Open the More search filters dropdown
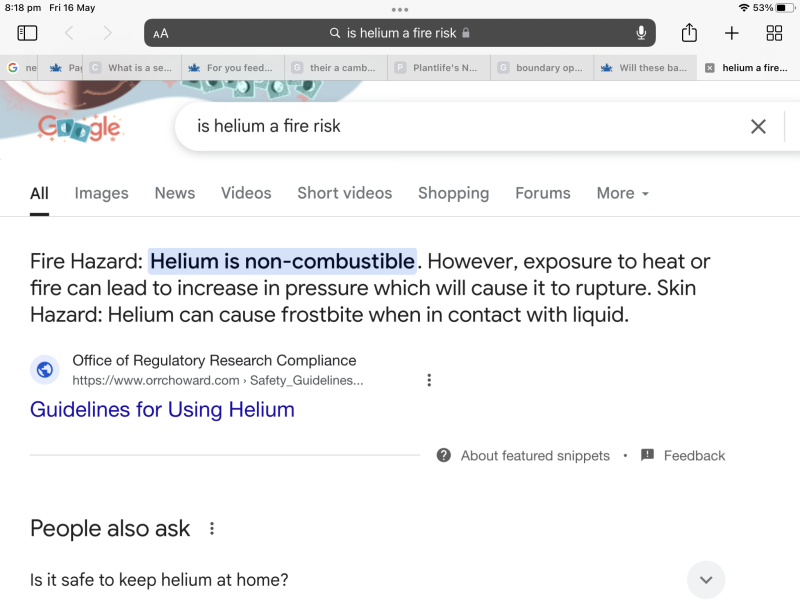The image size is (800, 600). (x=622, y=193)
